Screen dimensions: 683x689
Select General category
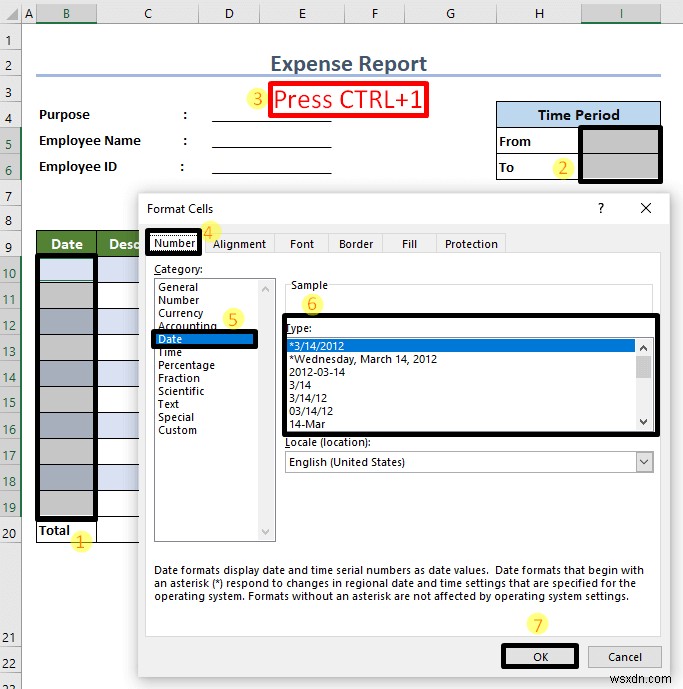(x=178, y=287)
